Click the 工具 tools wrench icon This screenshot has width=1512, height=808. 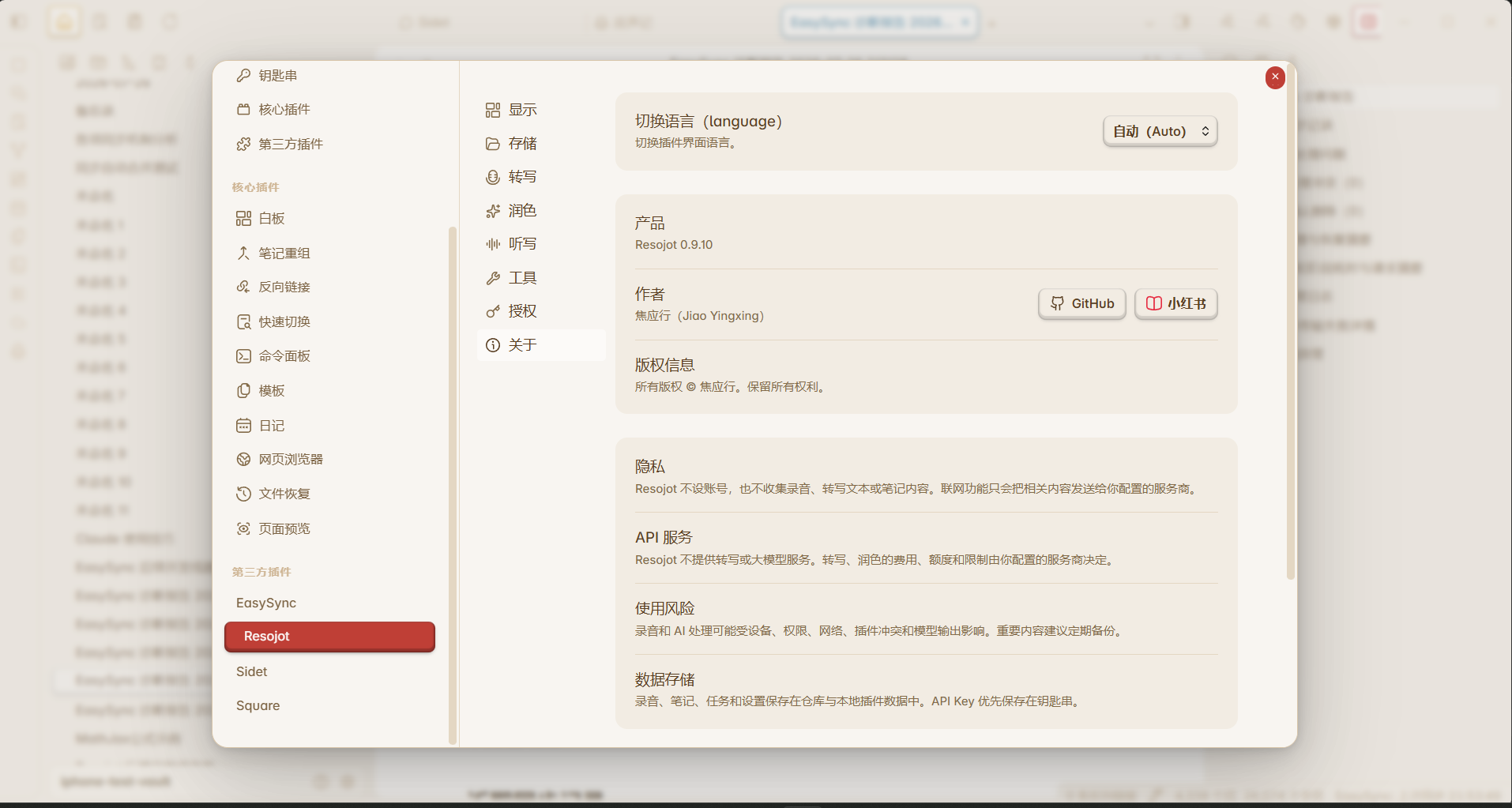pos(493,278)
